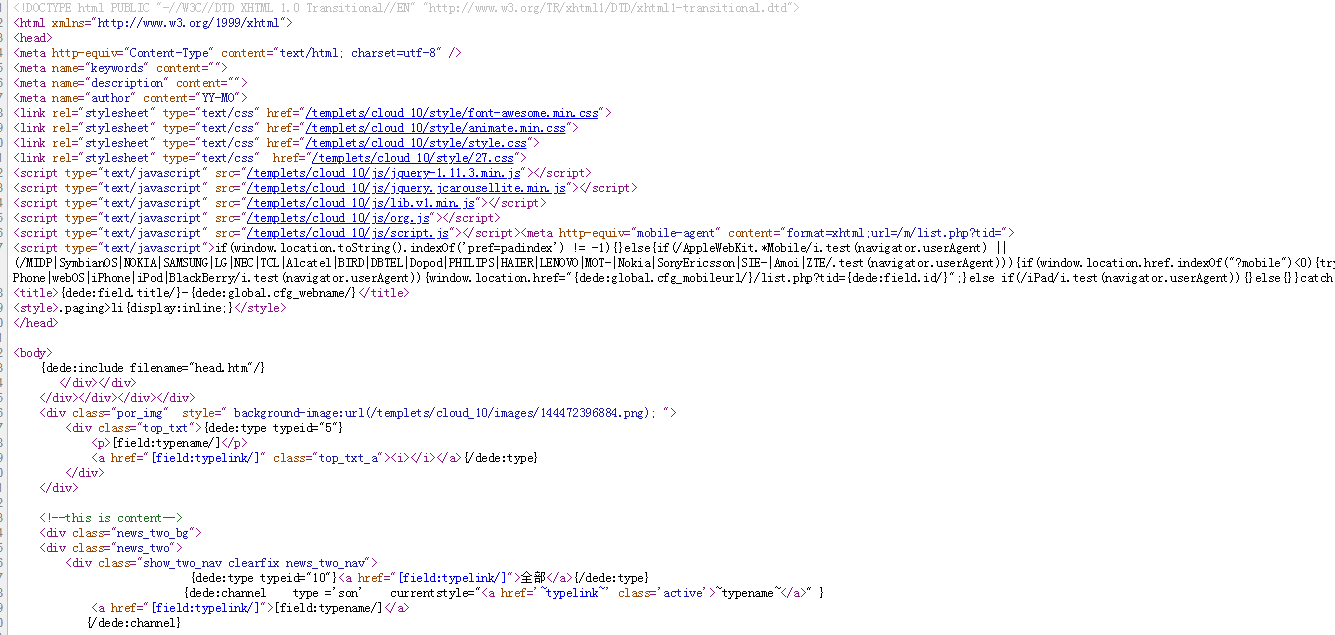This screenshot has height=635, width=1335.
Task: Click the class="top_txt_a" anchor line
Action: pyautogui.click(x=315, y=458)
